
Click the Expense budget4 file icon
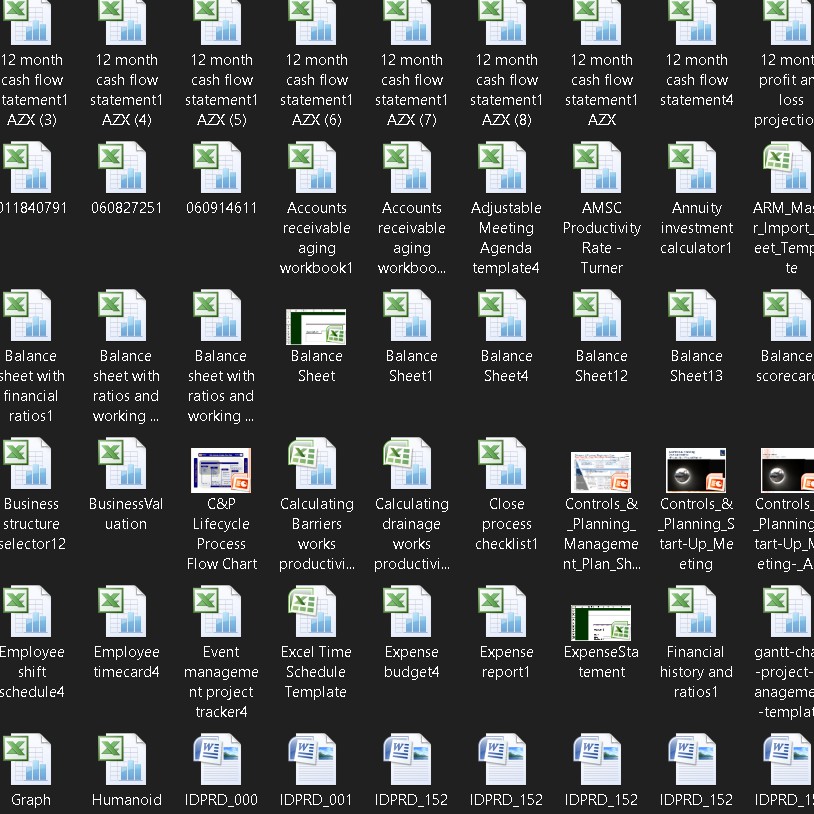click(411, 612)
